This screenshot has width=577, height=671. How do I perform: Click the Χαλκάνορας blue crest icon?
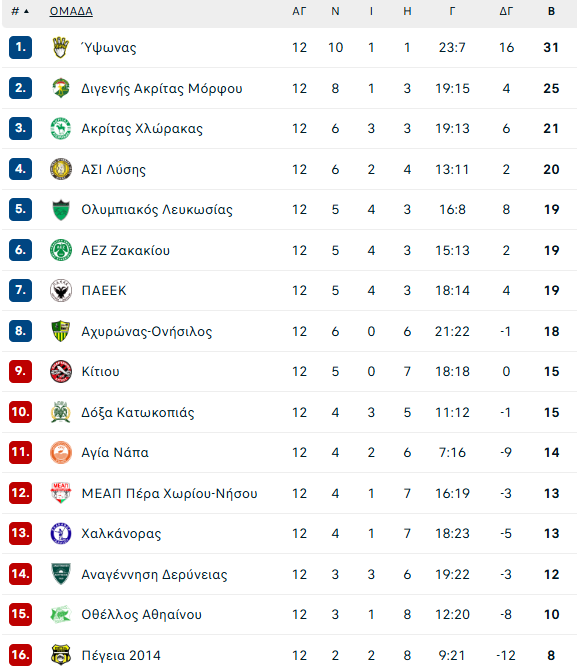pos(61,533)
